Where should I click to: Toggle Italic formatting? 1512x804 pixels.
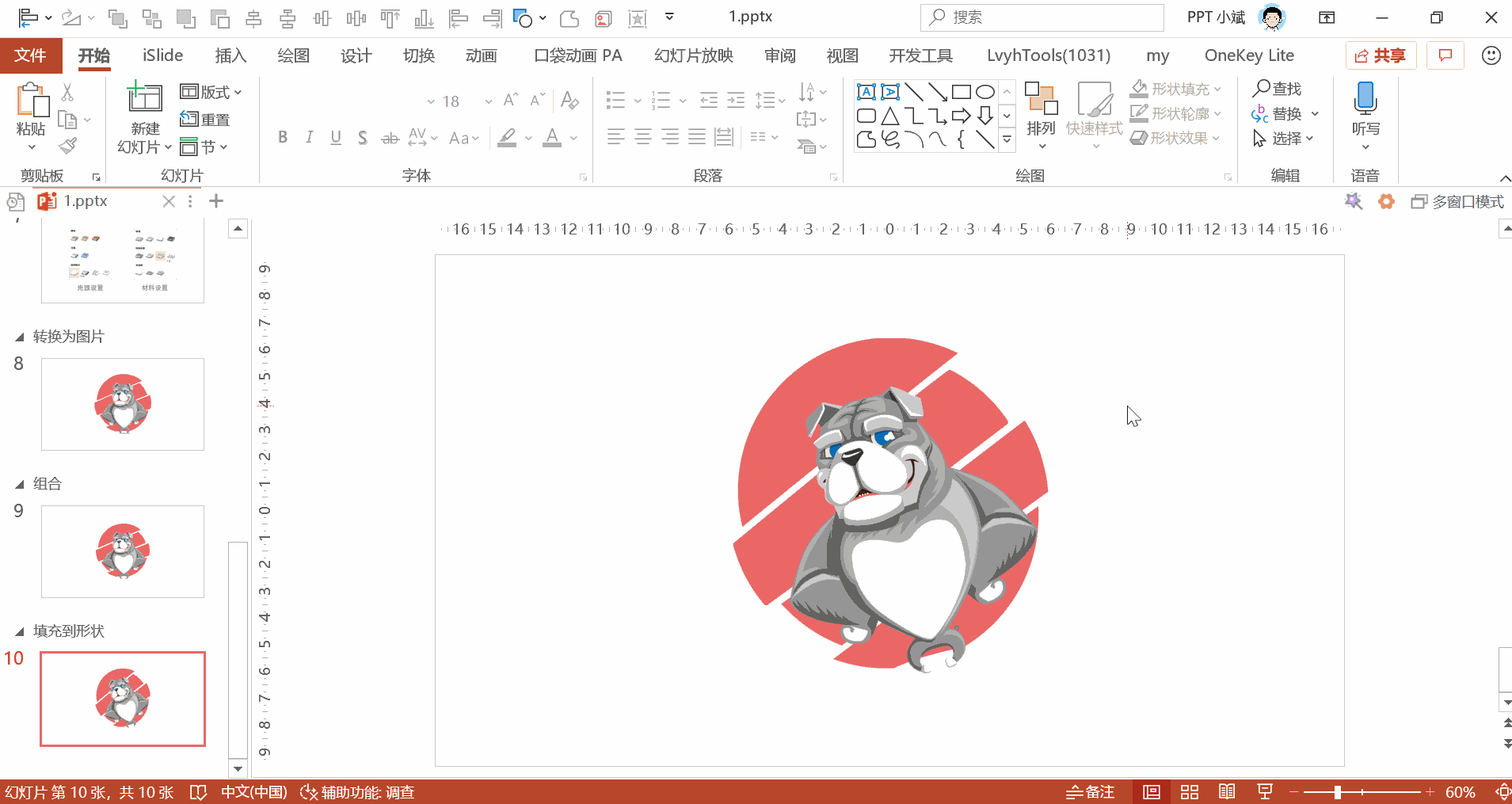coord(309,138)
